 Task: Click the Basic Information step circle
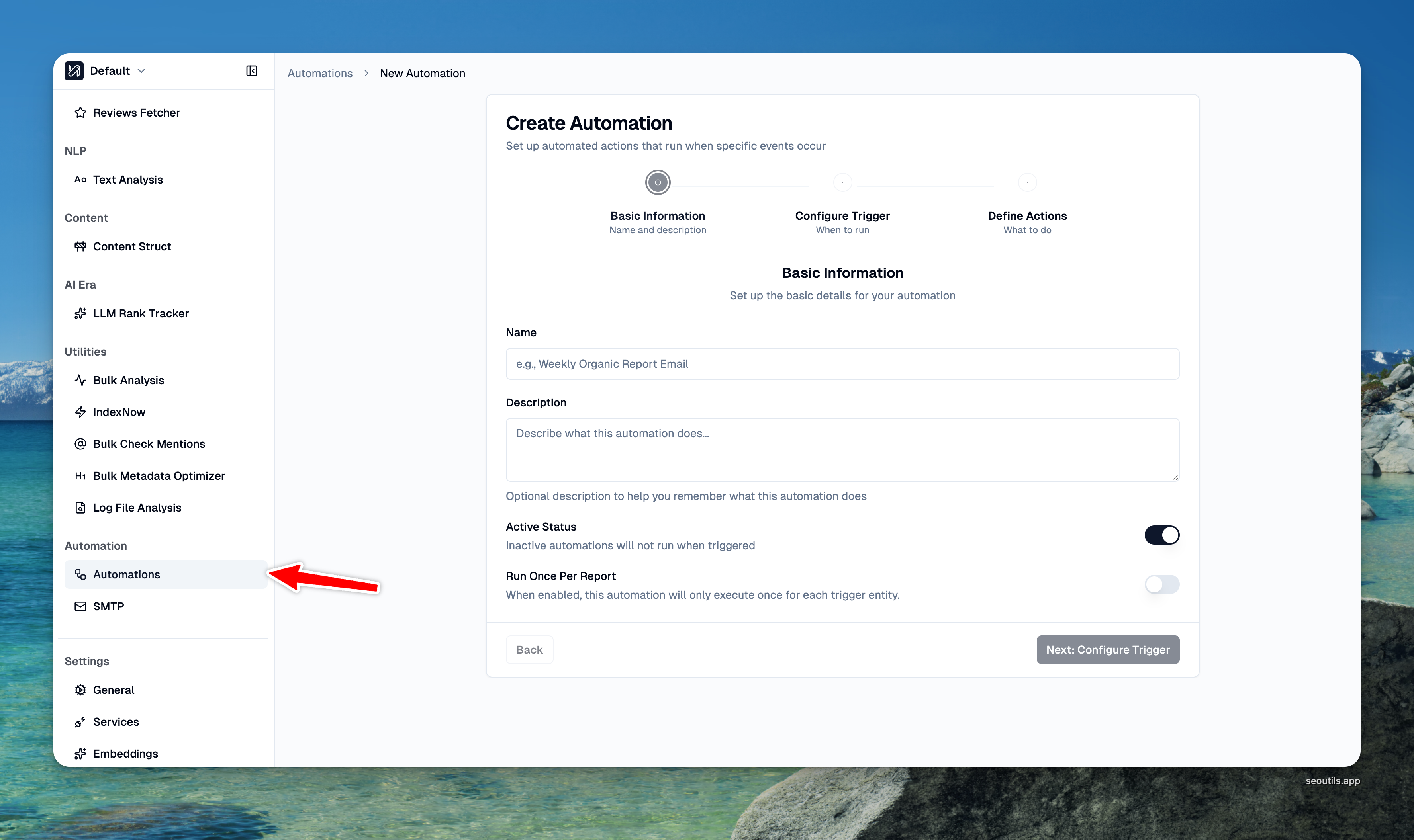click(x=658, y=182)
